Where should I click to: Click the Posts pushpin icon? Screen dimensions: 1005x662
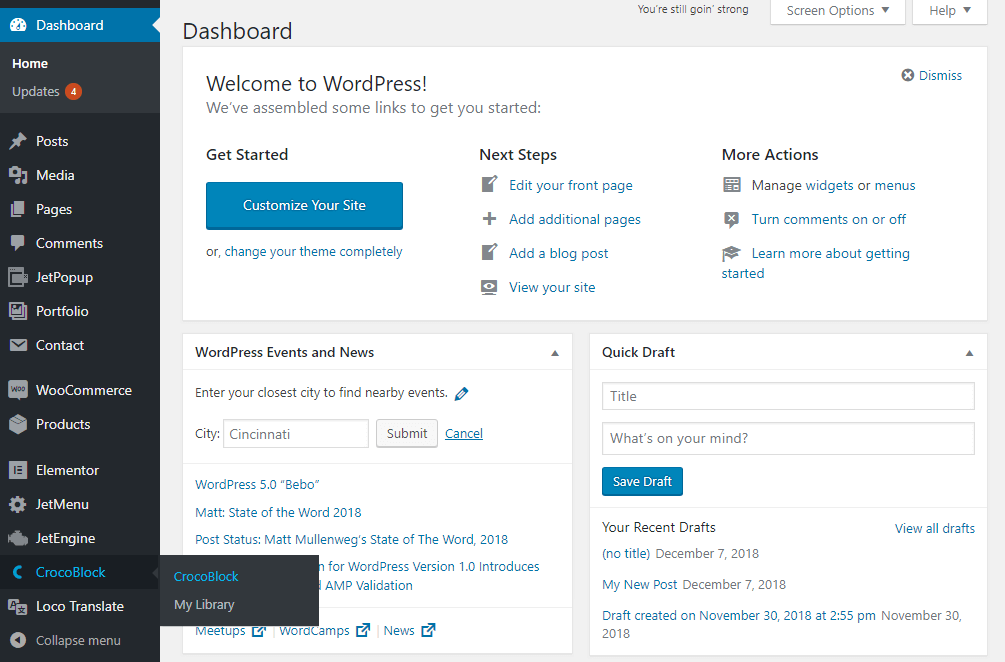point(18,141)
